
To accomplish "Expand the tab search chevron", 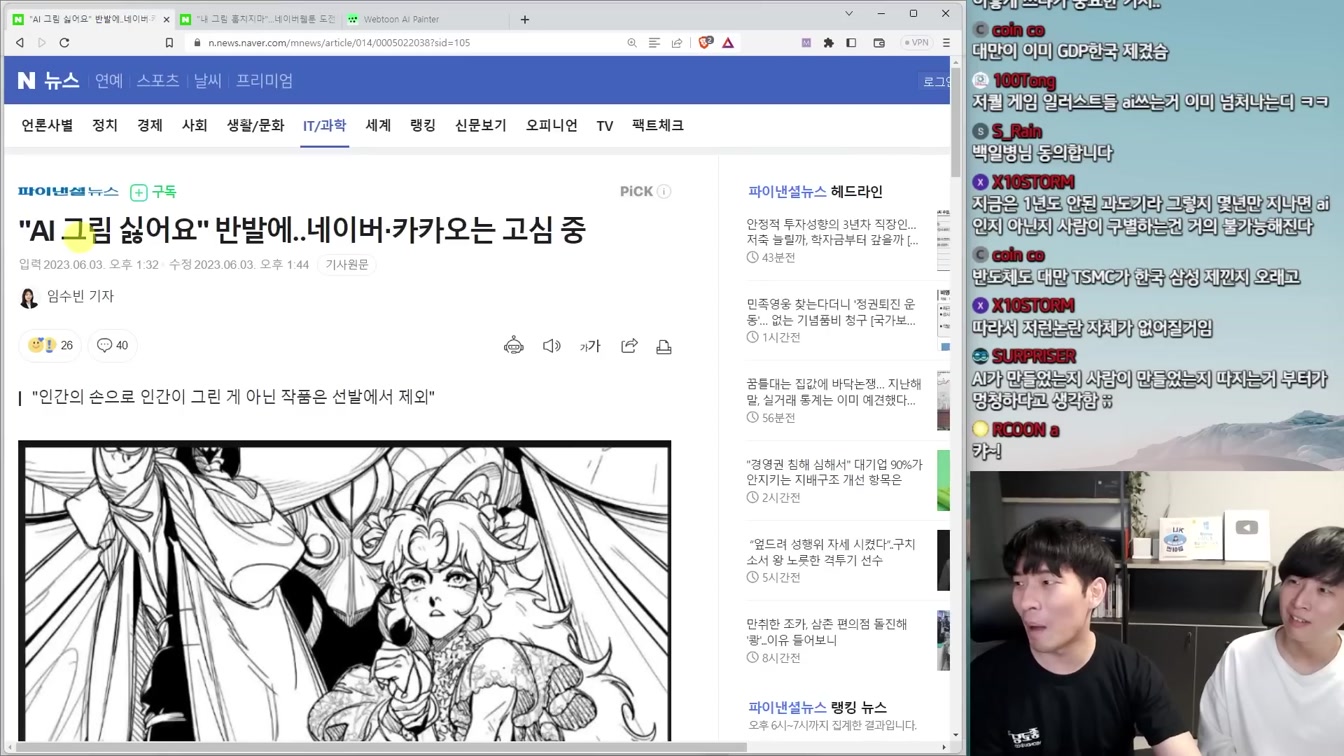I will 849,14.
